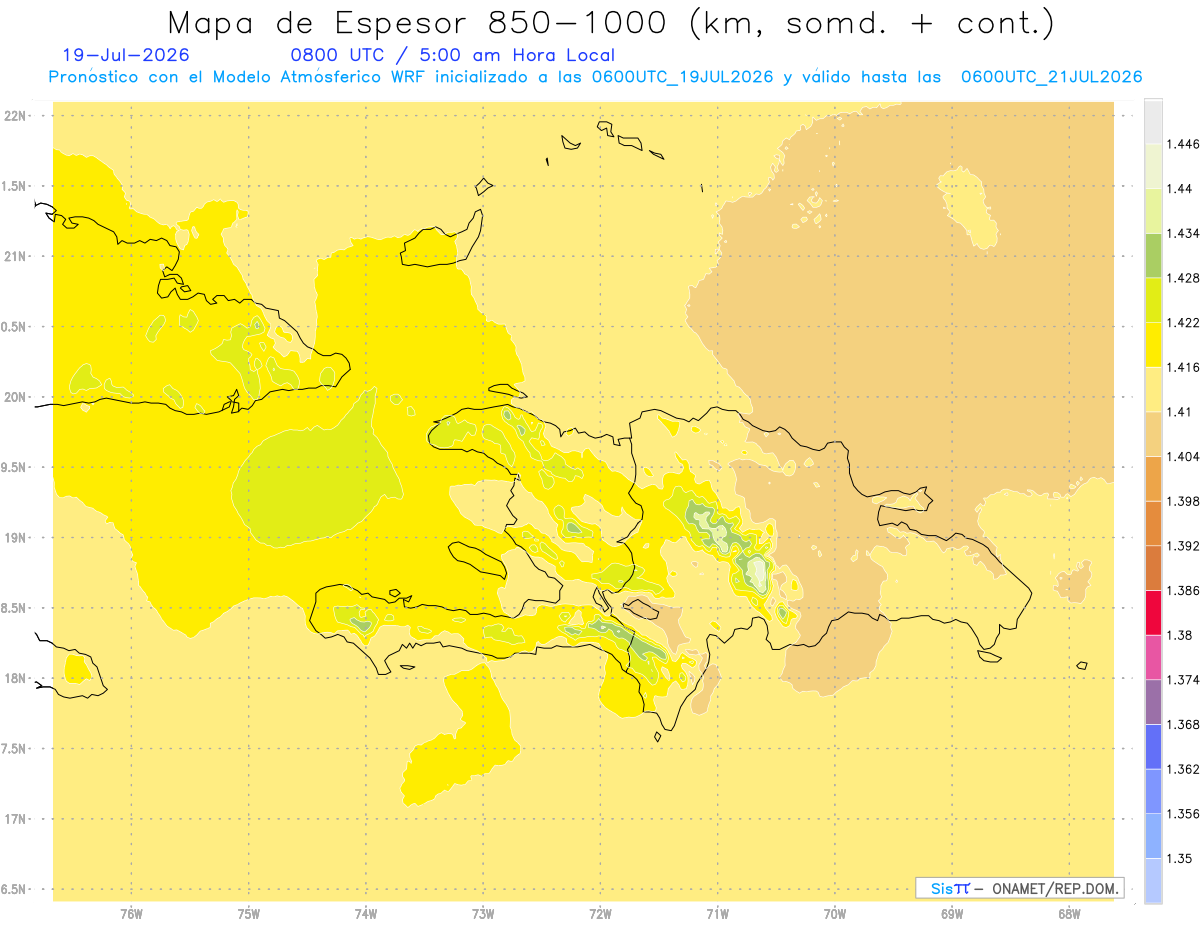Click the green legend swatch between 1.428 and 1.434

[1153, 255]
